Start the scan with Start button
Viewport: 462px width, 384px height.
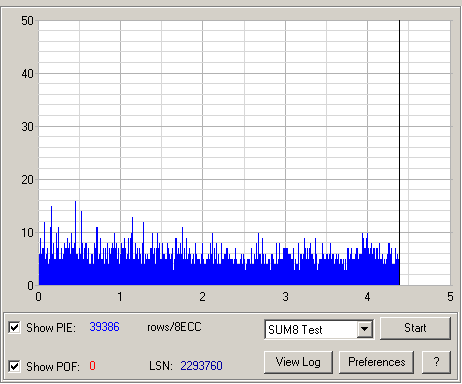pyautogui.click(x=415, y=328)
